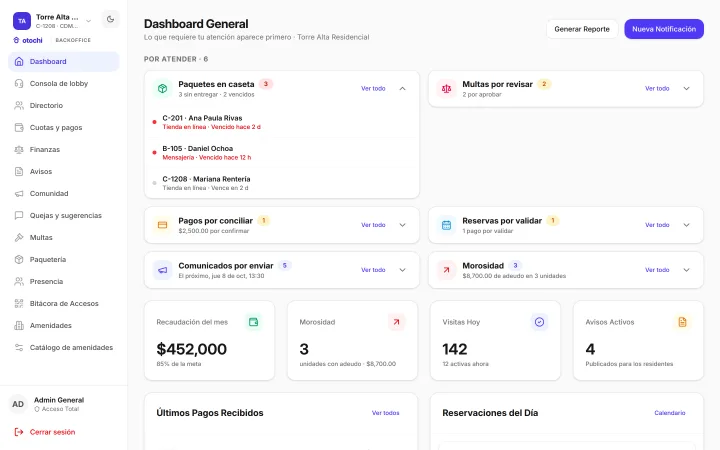The width and height of the screenshot is (720, 450).
Task: Click the Generar Reporte button
Action: click(x=582, y=29)
